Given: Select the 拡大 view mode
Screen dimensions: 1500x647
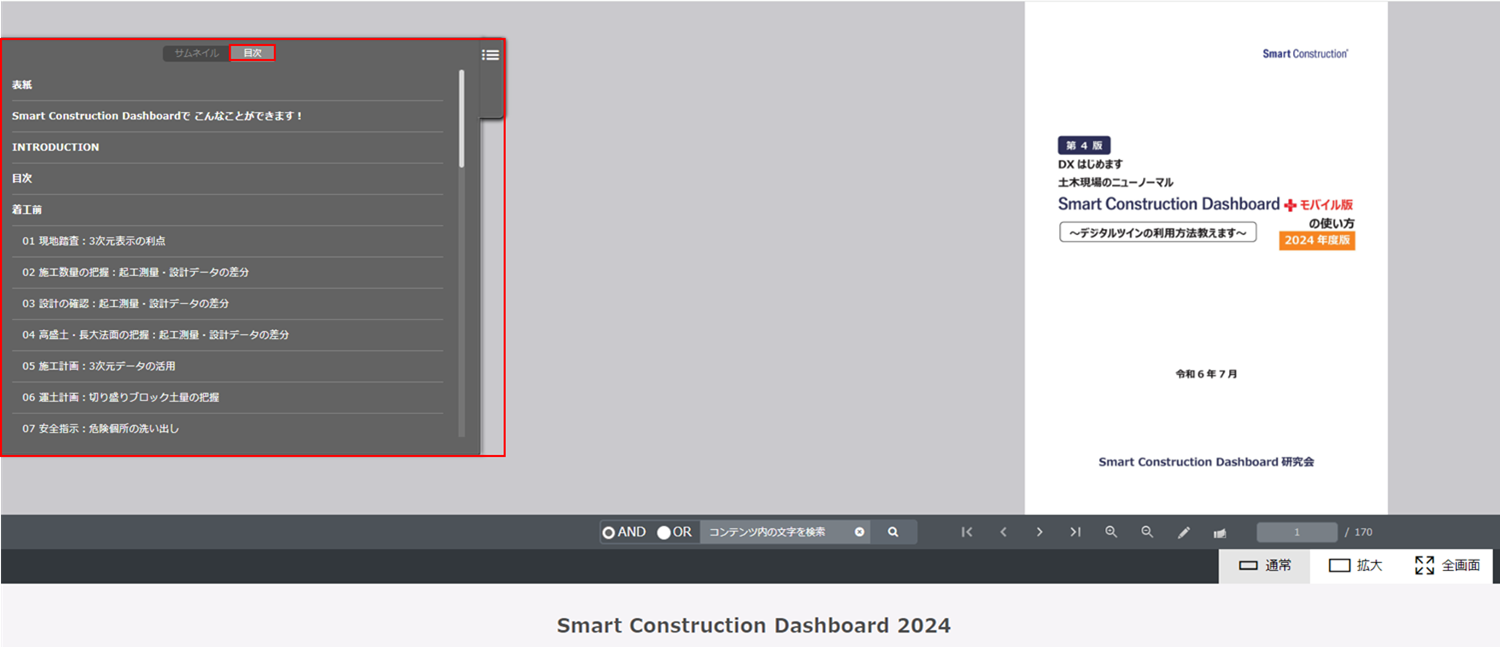Looking at the screenshot, I should click(1355, 566).
